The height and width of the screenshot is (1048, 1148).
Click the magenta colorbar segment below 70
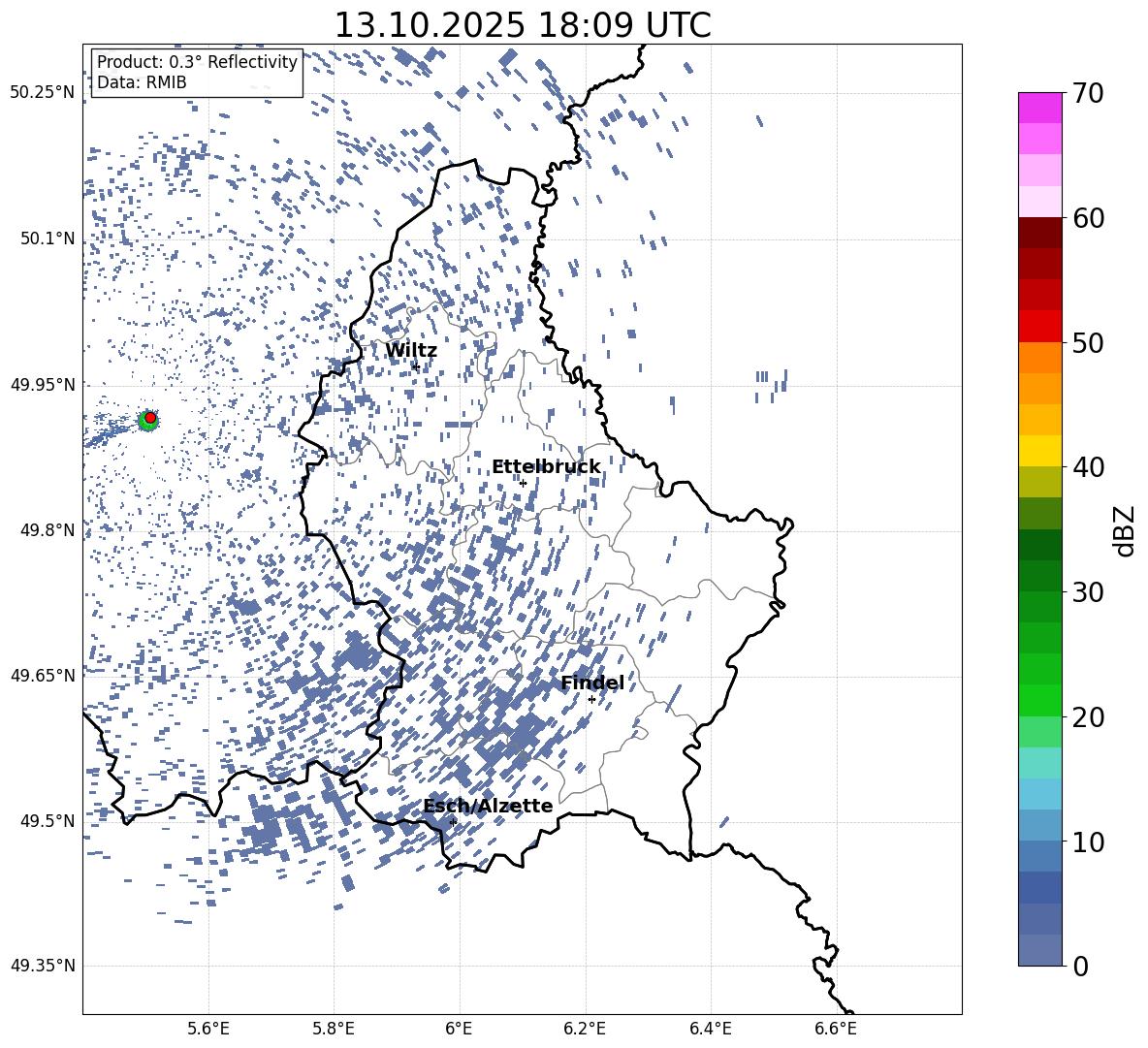pos(1039,108)
